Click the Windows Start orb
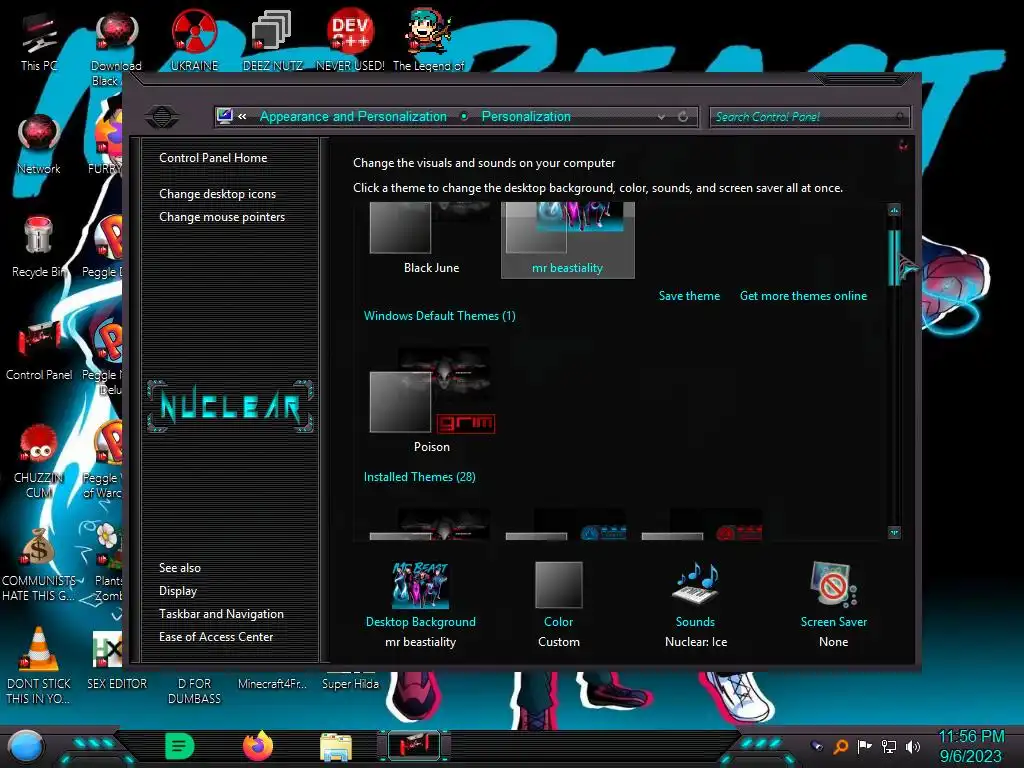This screenshot has width=1024, height=768. tap(26, 746)
